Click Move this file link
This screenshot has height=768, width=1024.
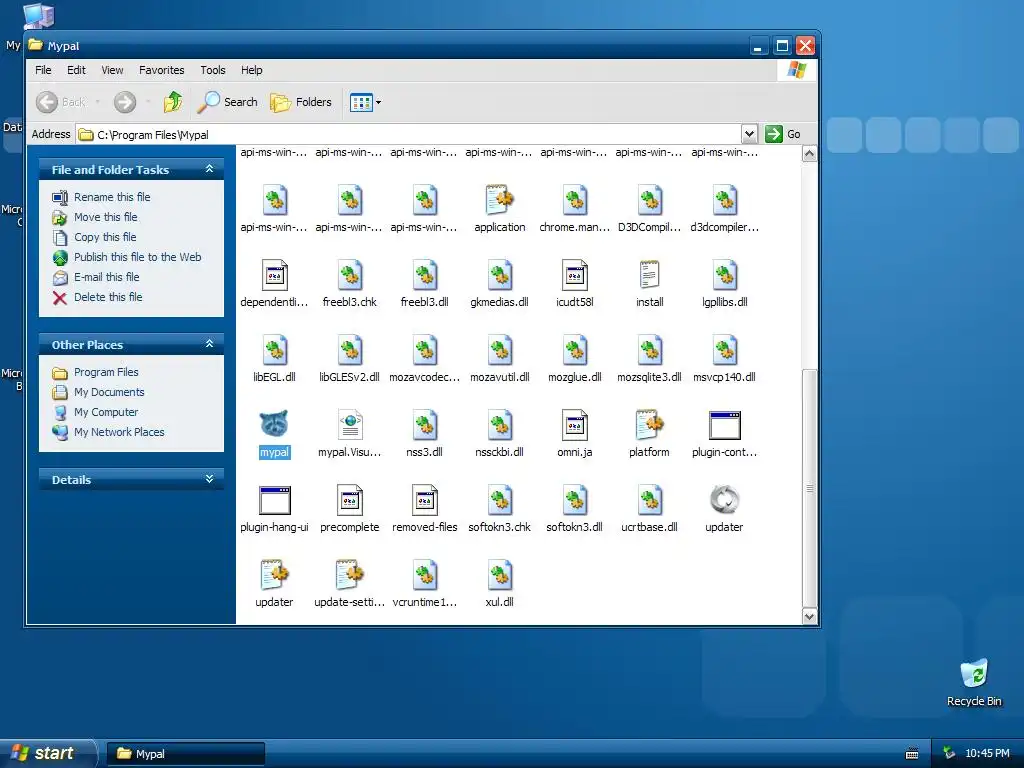105,217
